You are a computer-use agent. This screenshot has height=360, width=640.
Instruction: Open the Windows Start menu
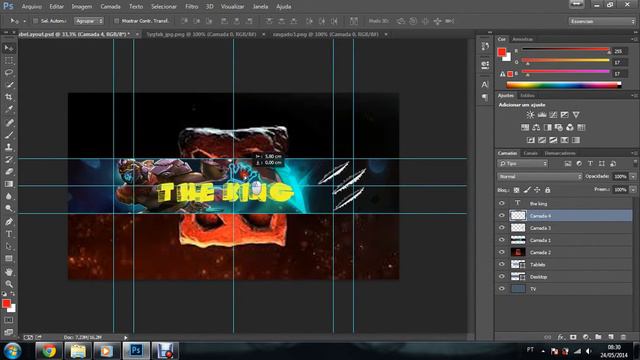tap(12, 351)
